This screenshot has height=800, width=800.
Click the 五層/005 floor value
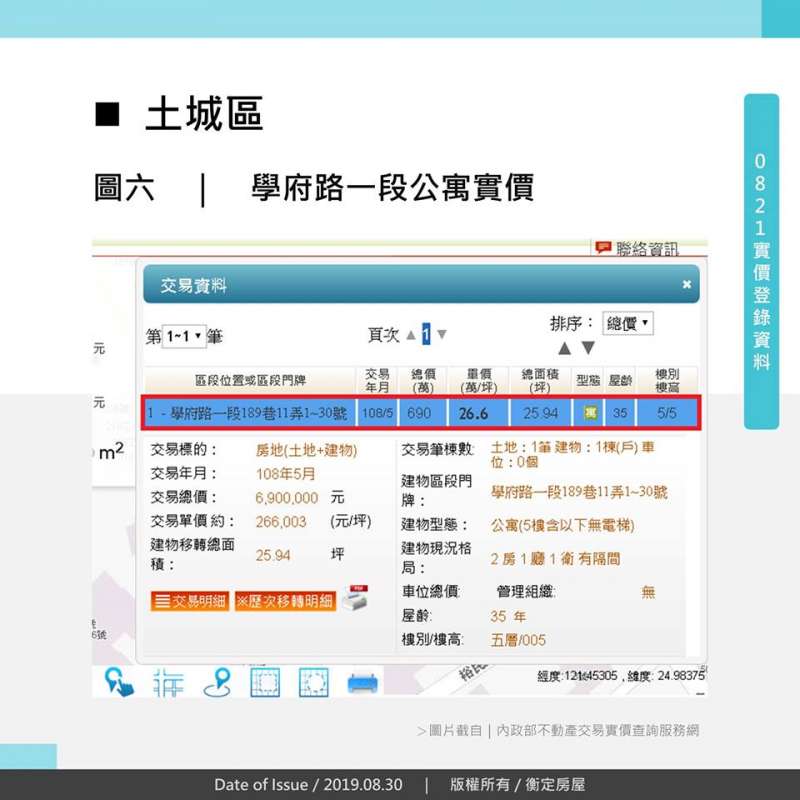click(518, 640)
